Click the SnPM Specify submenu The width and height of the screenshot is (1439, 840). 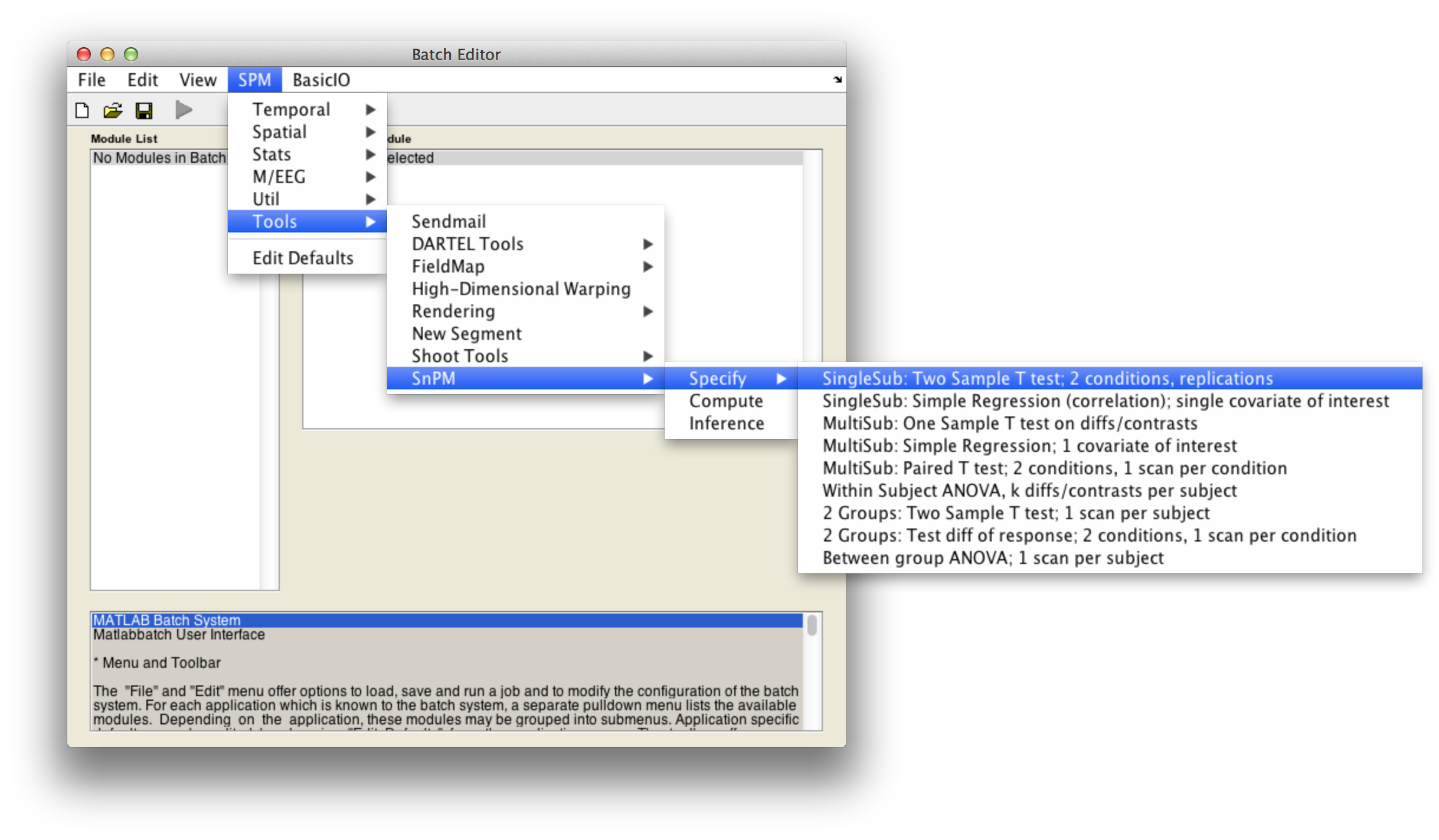(731, 379)
